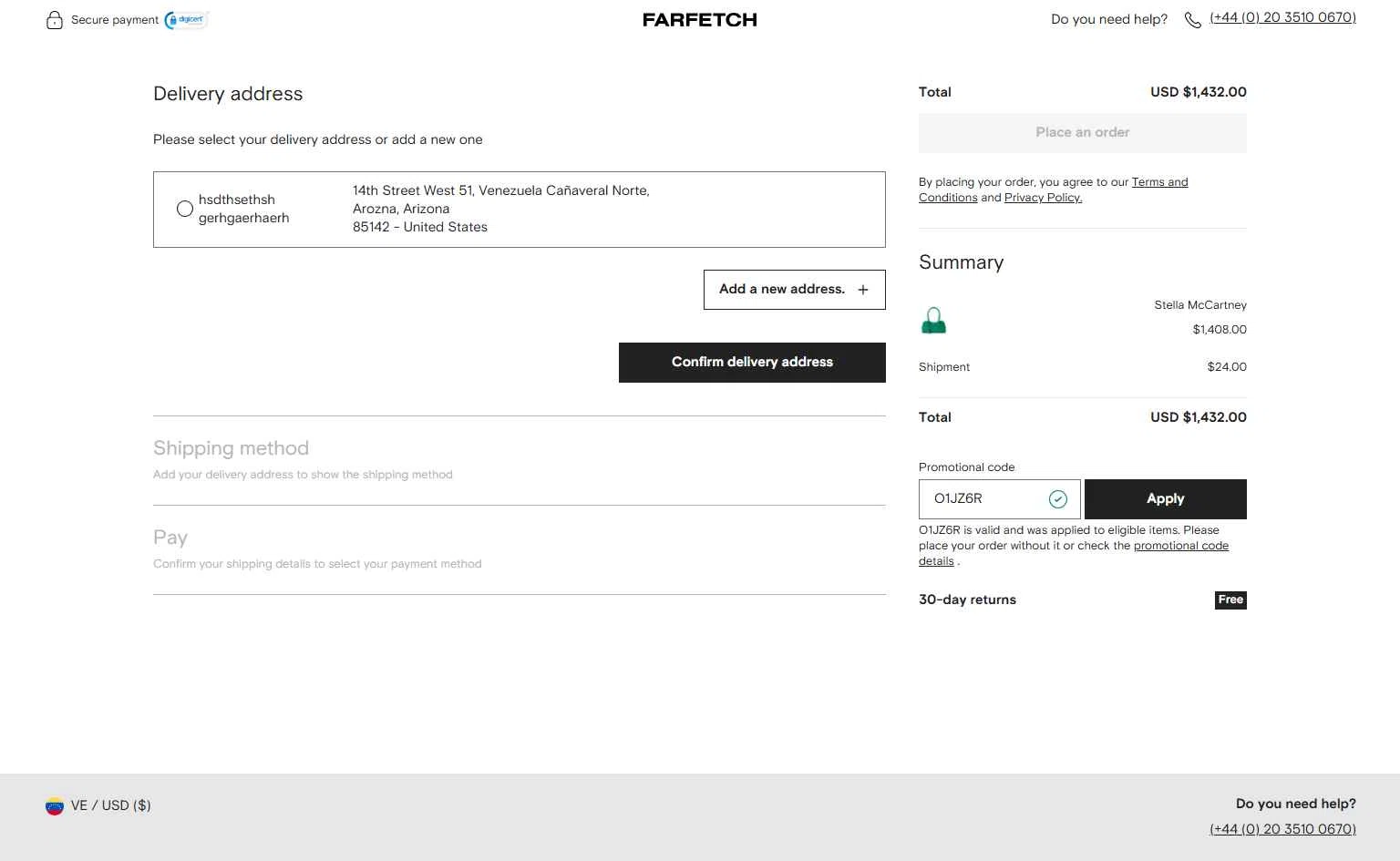Click the Secure payment label

115,20
